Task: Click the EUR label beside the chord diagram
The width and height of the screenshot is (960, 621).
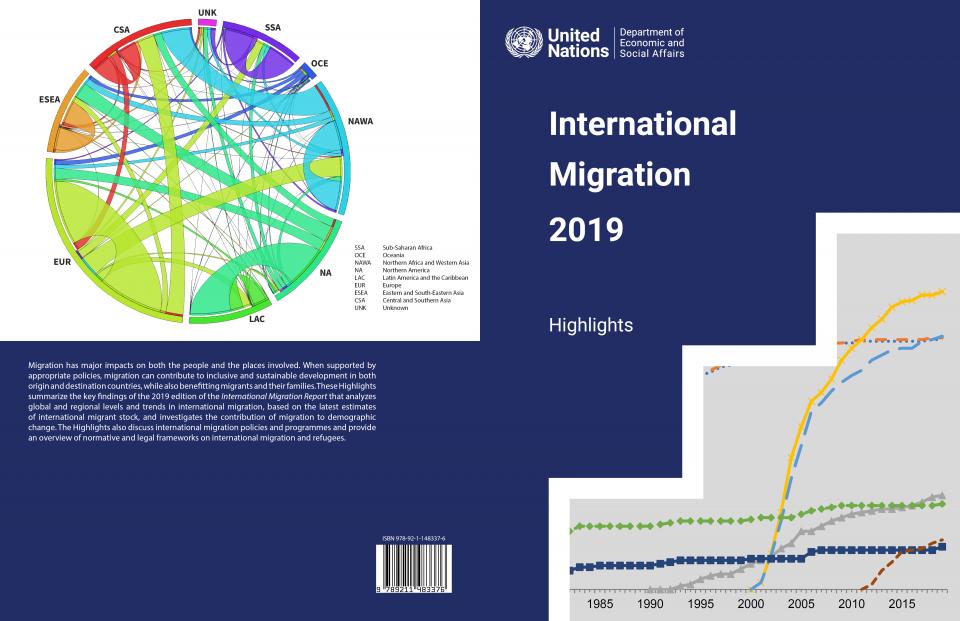Action: [x=62, y=262]
